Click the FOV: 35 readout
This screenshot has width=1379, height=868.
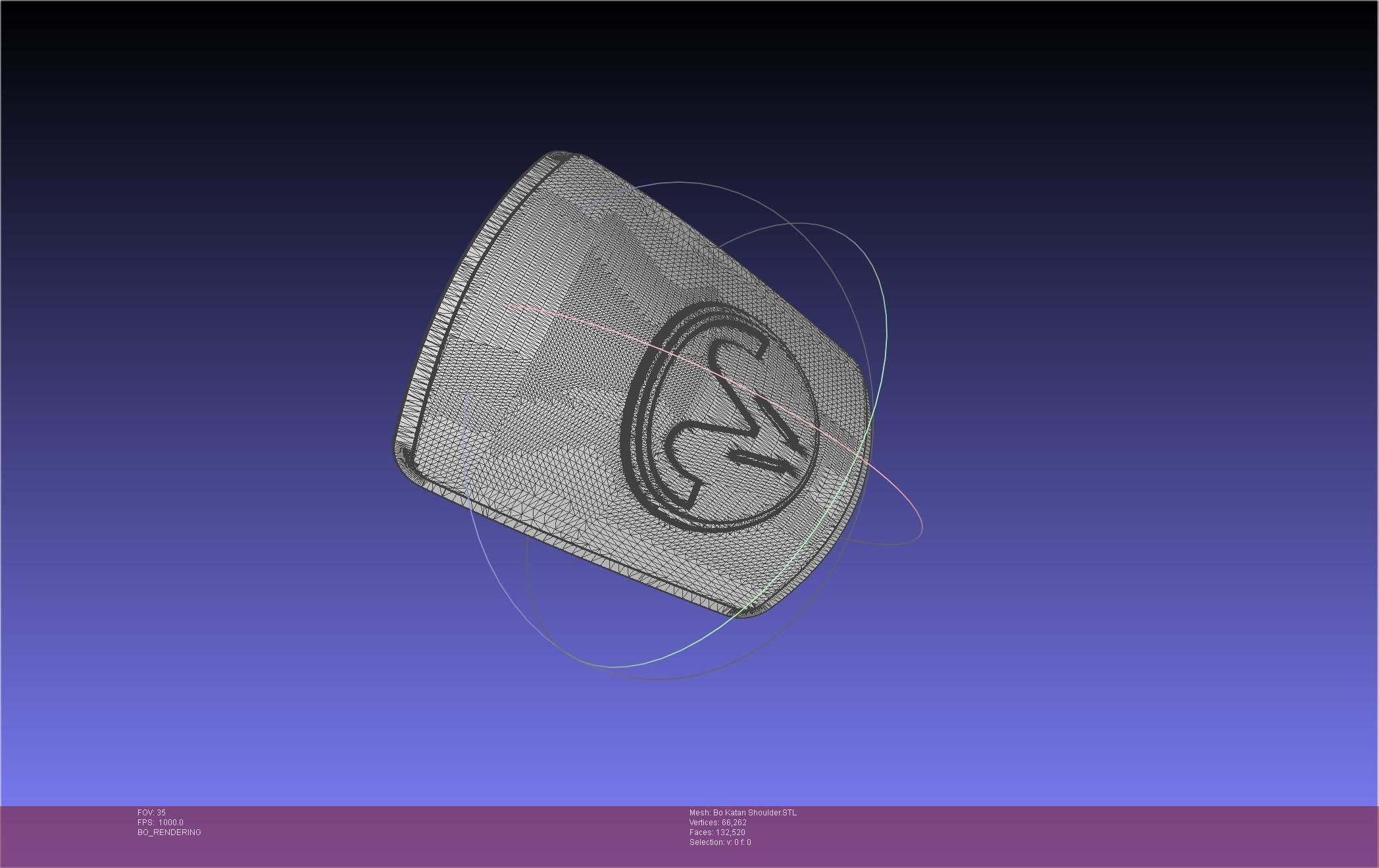[x=151, y=813]
